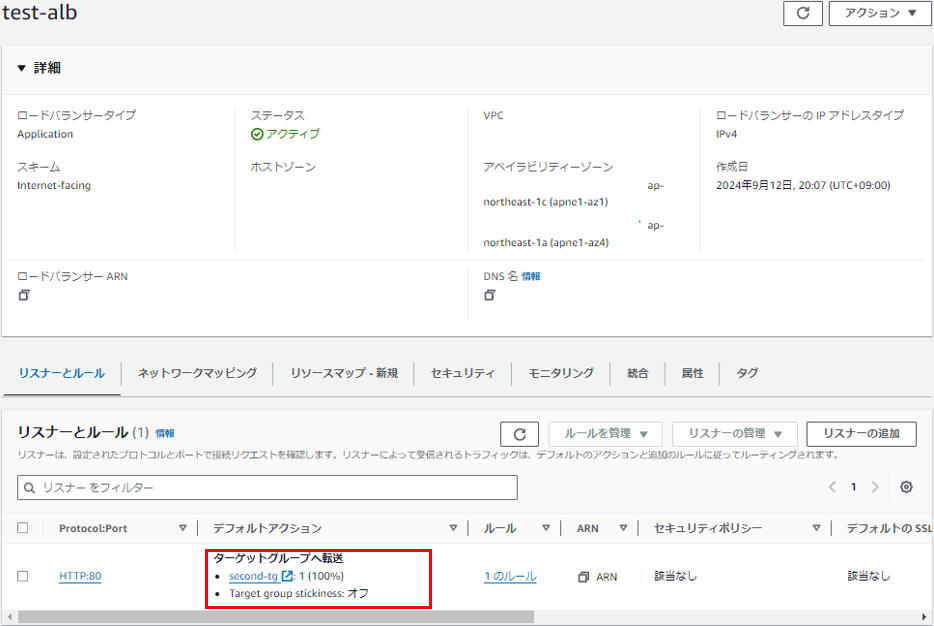
Task: Refresh the listeners and rules list
Action: [x=519, y=434]
